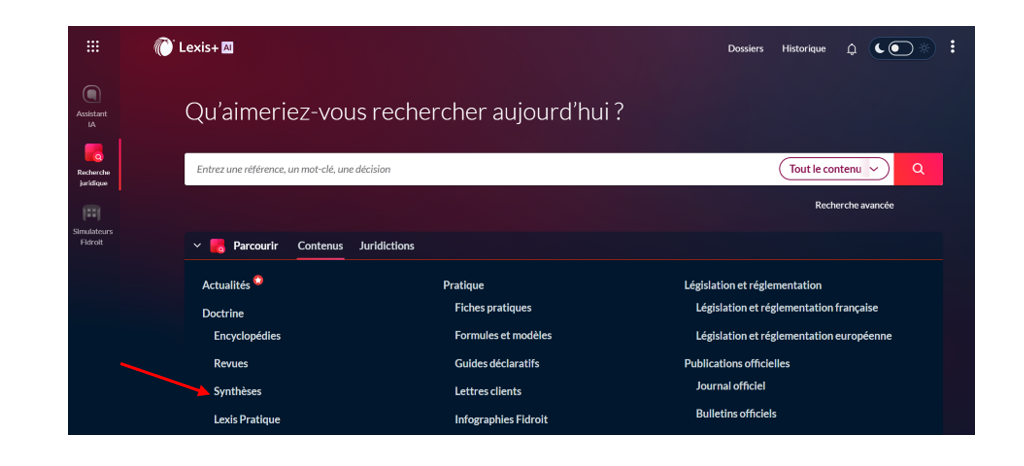This screenshot has width=1024, height=466.
Task: Open Législation et réglementation européenne
Action: click(x=794, y=336)
